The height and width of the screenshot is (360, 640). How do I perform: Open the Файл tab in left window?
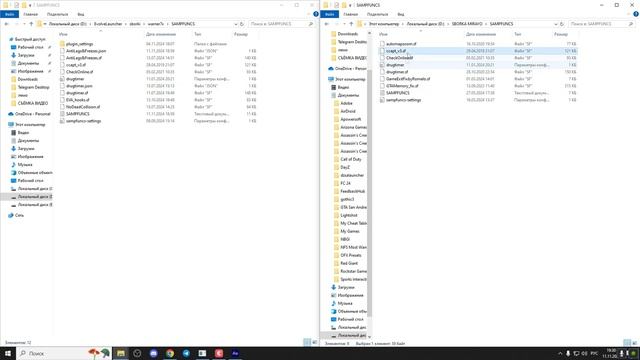click(9, 14)
